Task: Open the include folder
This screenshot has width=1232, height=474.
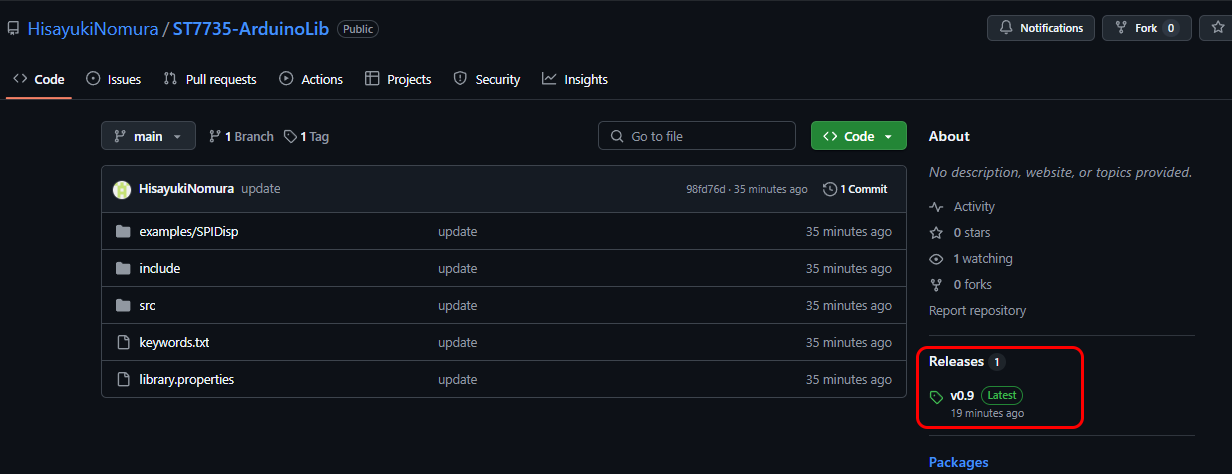Action: (x=160, y=268)
